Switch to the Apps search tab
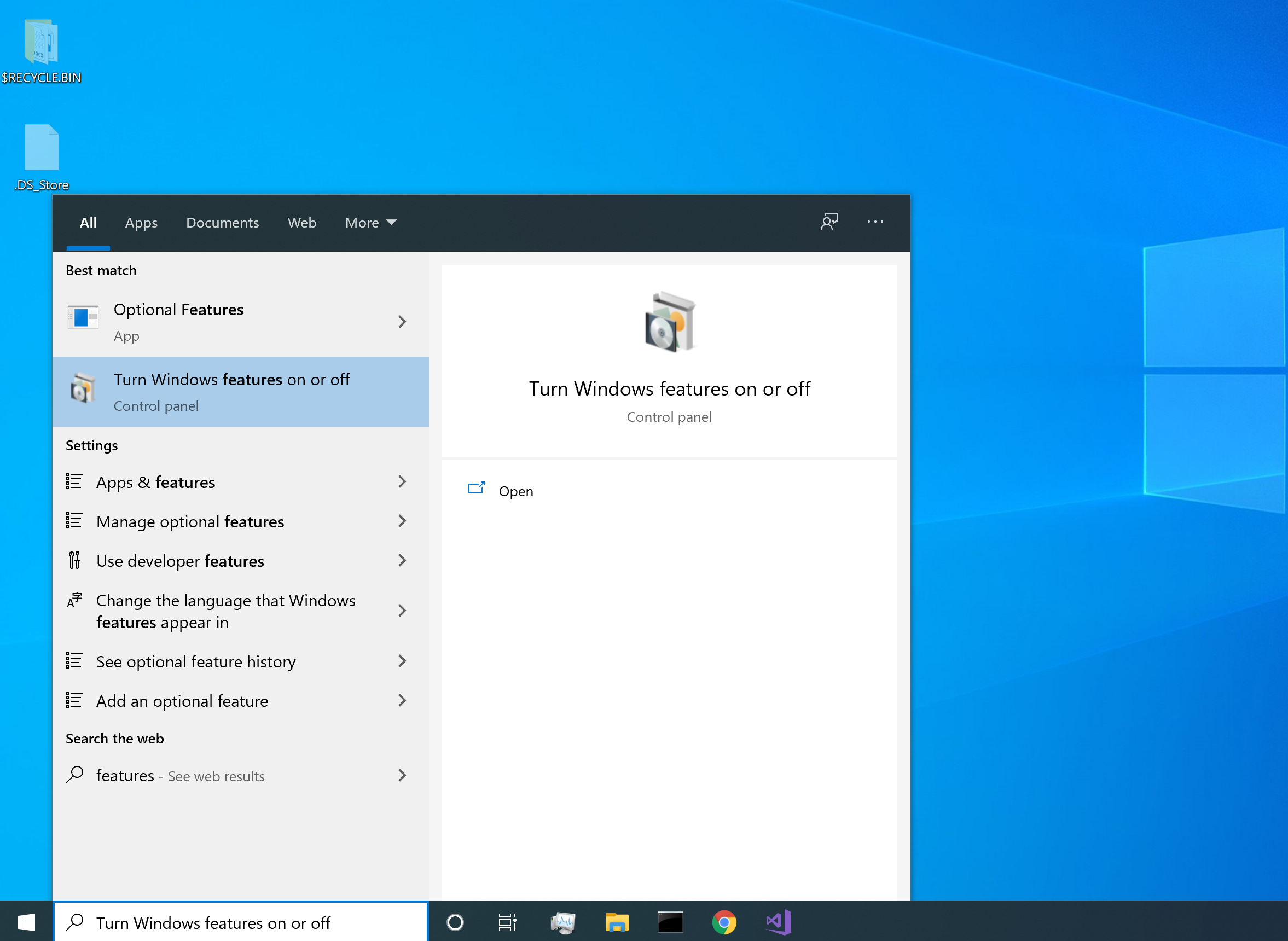Image resolution: width=1288 pixels, height=941 pixels. tap(141, 223)
